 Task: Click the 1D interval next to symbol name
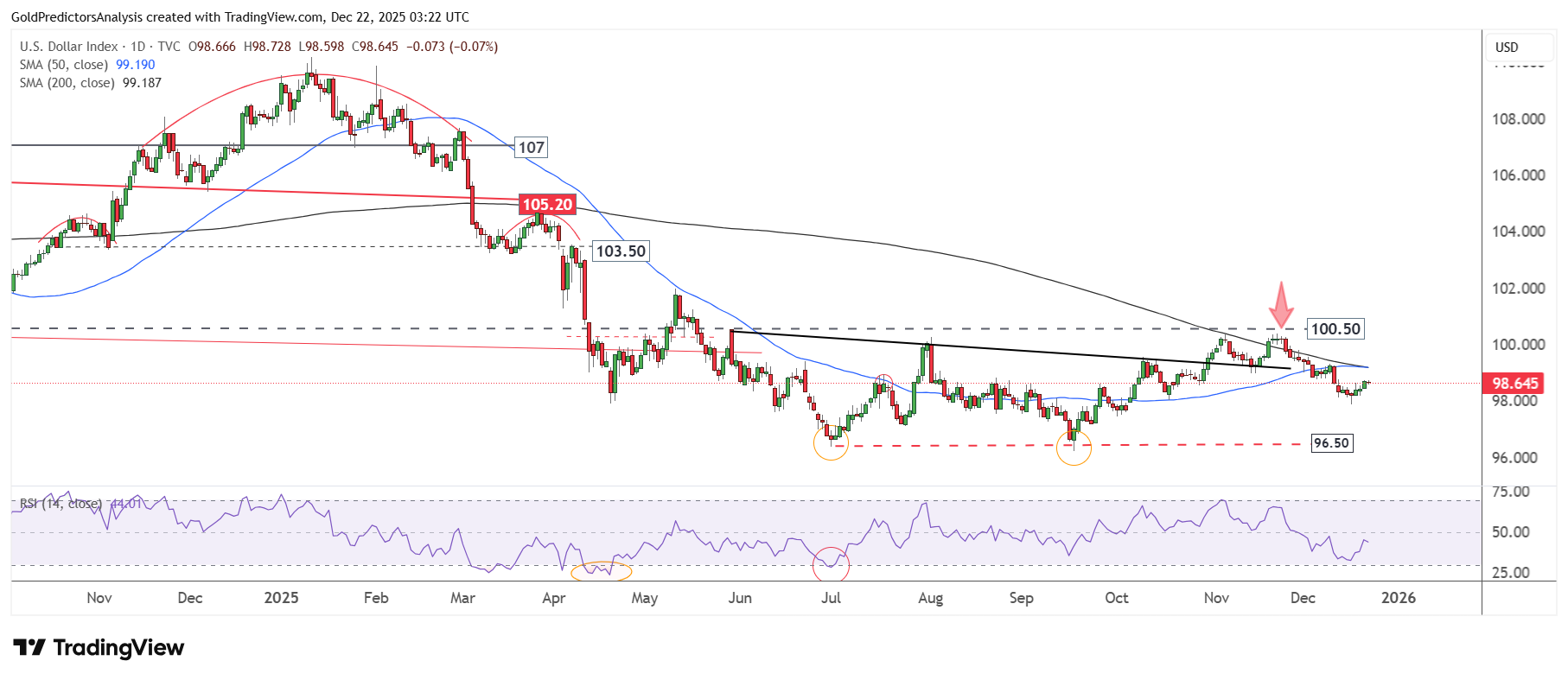coord(137,47)
